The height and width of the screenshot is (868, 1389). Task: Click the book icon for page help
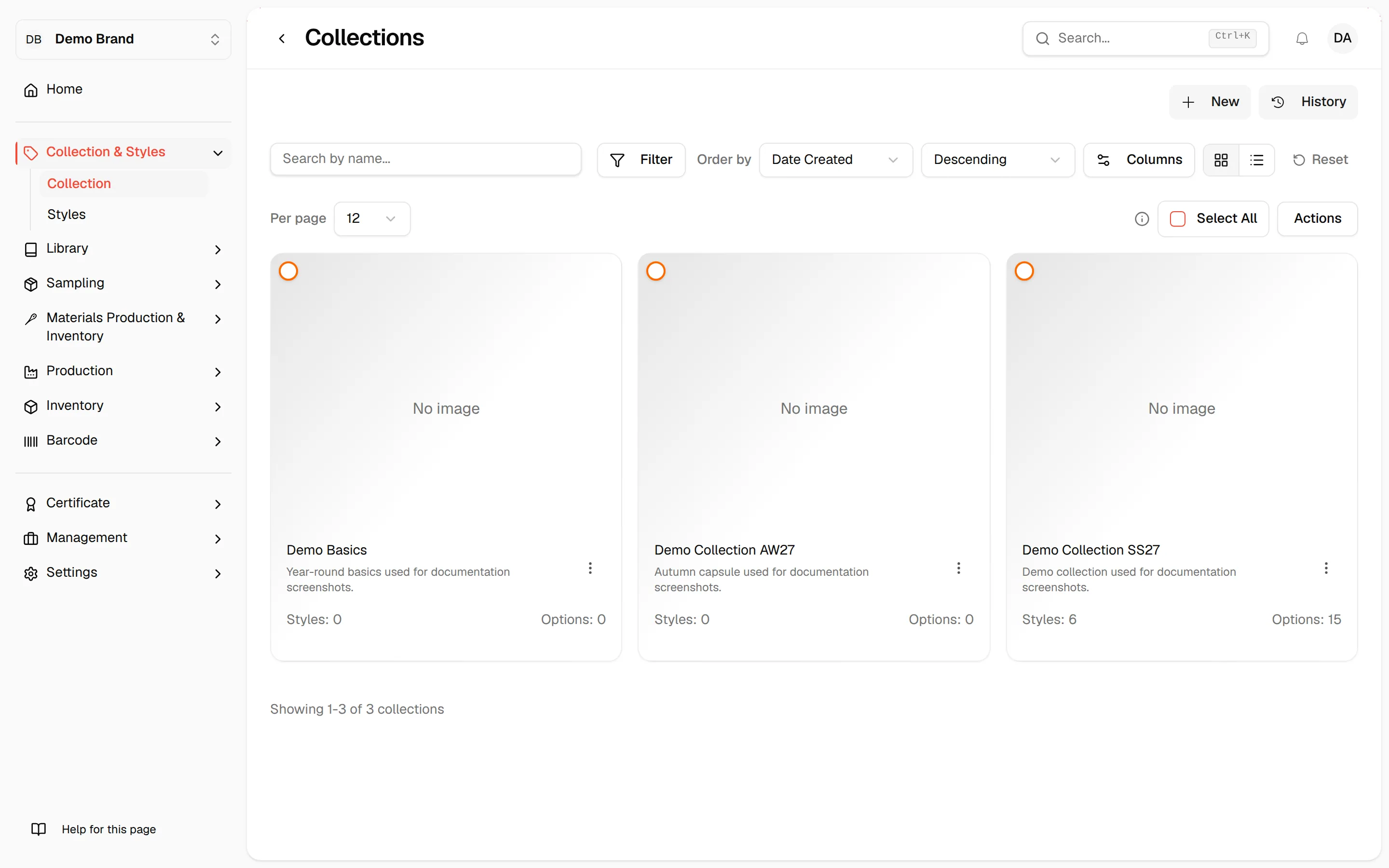[39, 829]
